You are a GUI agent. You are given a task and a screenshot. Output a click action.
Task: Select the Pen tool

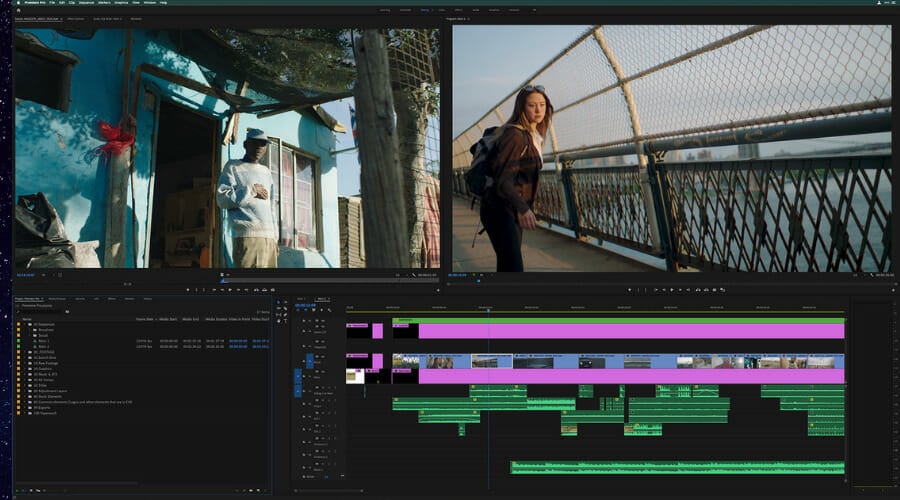coord(285,315)
